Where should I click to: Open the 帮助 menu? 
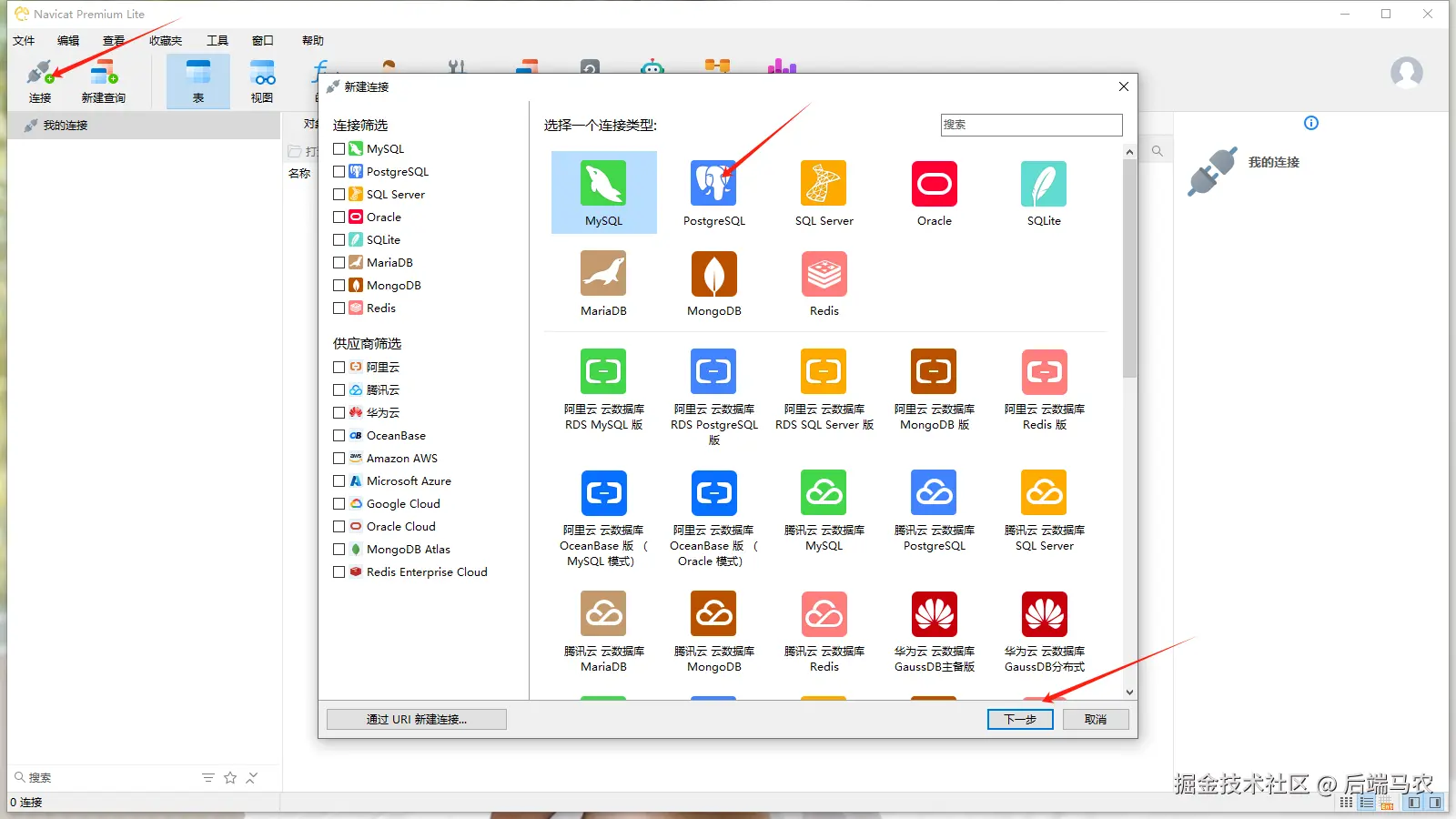click(313, 40)
